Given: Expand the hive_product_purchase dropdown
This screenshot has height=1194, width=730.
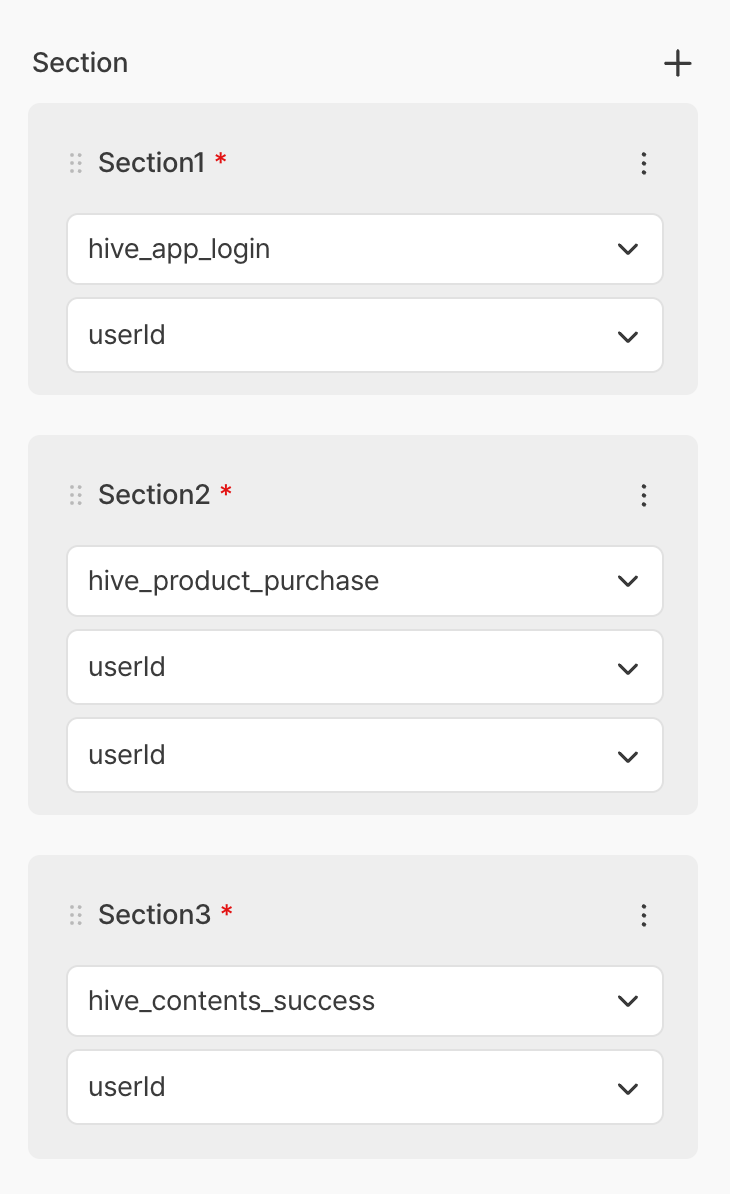Looking at the screenshot, I should (x=364, y=581).
